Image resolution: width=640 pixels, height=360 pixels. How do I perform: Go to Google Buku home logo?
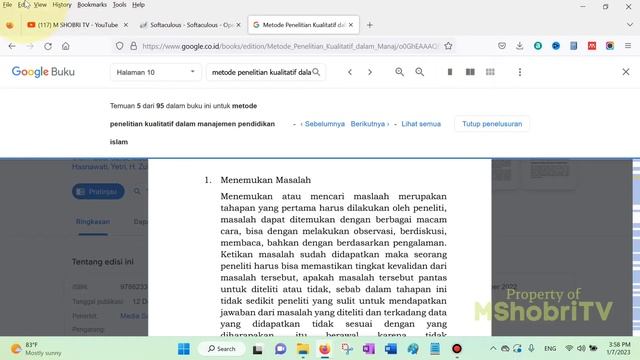pos(43,72)
